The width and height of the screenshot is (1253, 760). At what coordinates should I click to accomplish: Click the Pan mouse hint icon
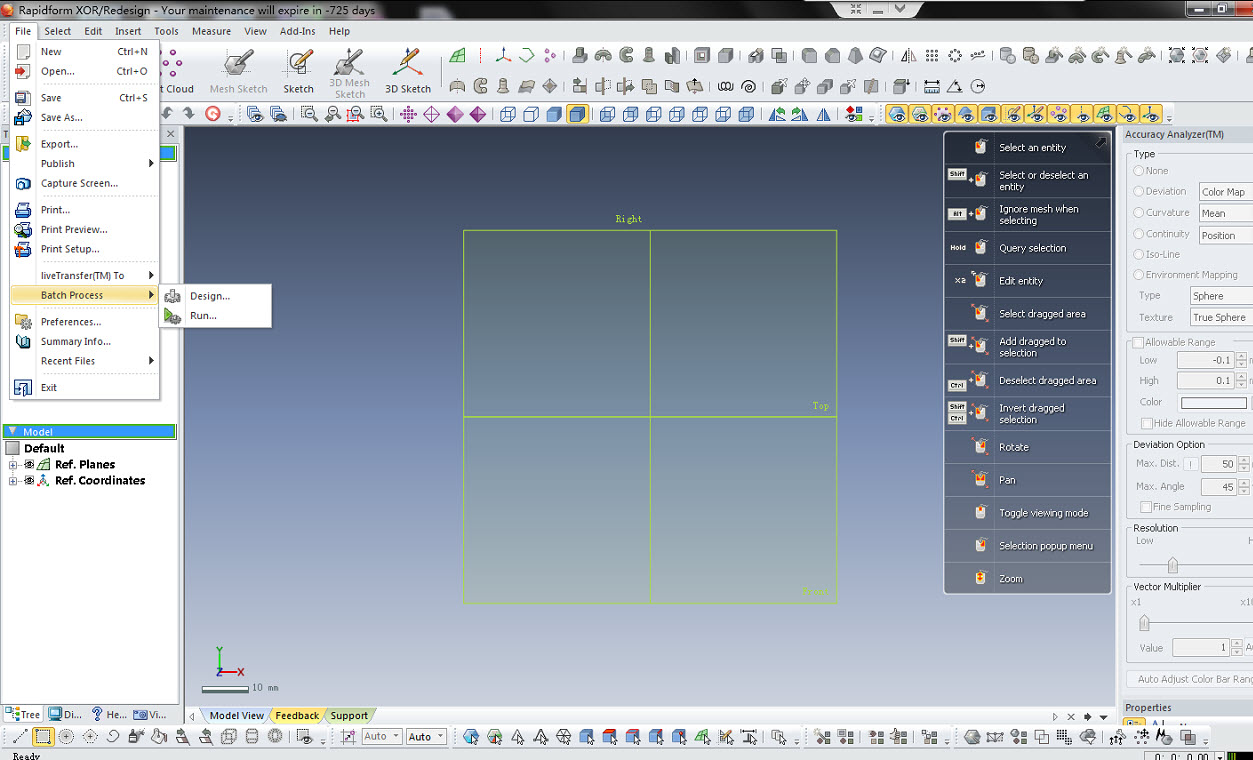pos(980,480)
